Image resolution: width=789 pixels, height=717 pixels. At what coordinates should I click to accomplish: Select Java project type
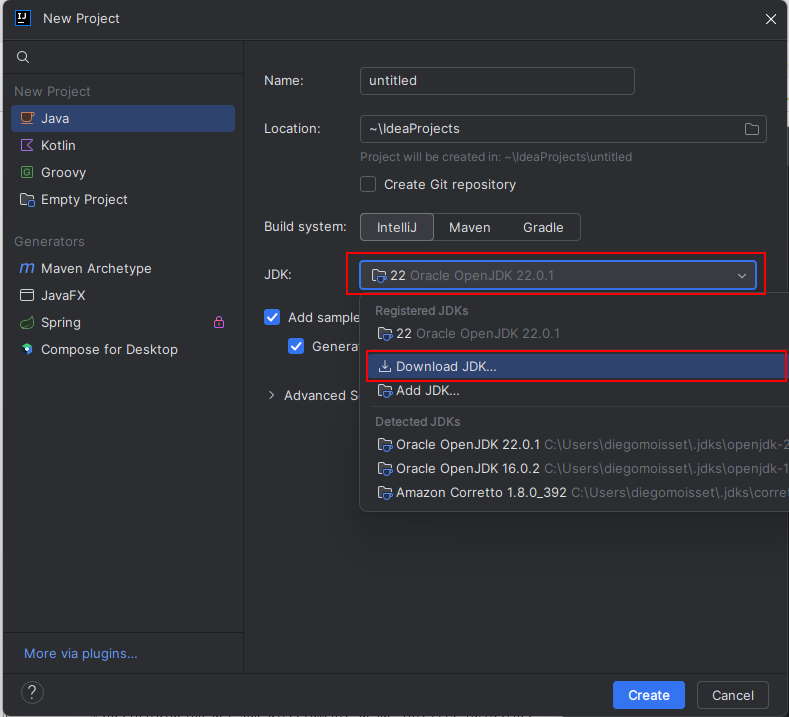pyautogui.click(x=123, y=119)
